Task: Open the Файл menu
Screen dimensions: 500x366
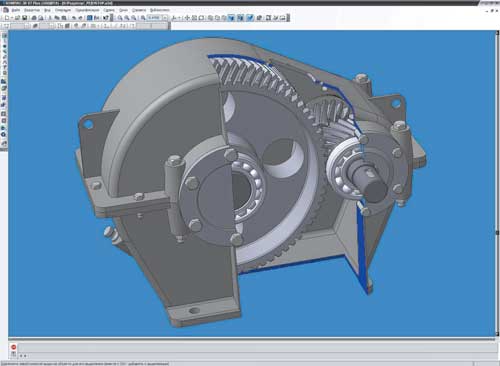Action: [16, 10]
